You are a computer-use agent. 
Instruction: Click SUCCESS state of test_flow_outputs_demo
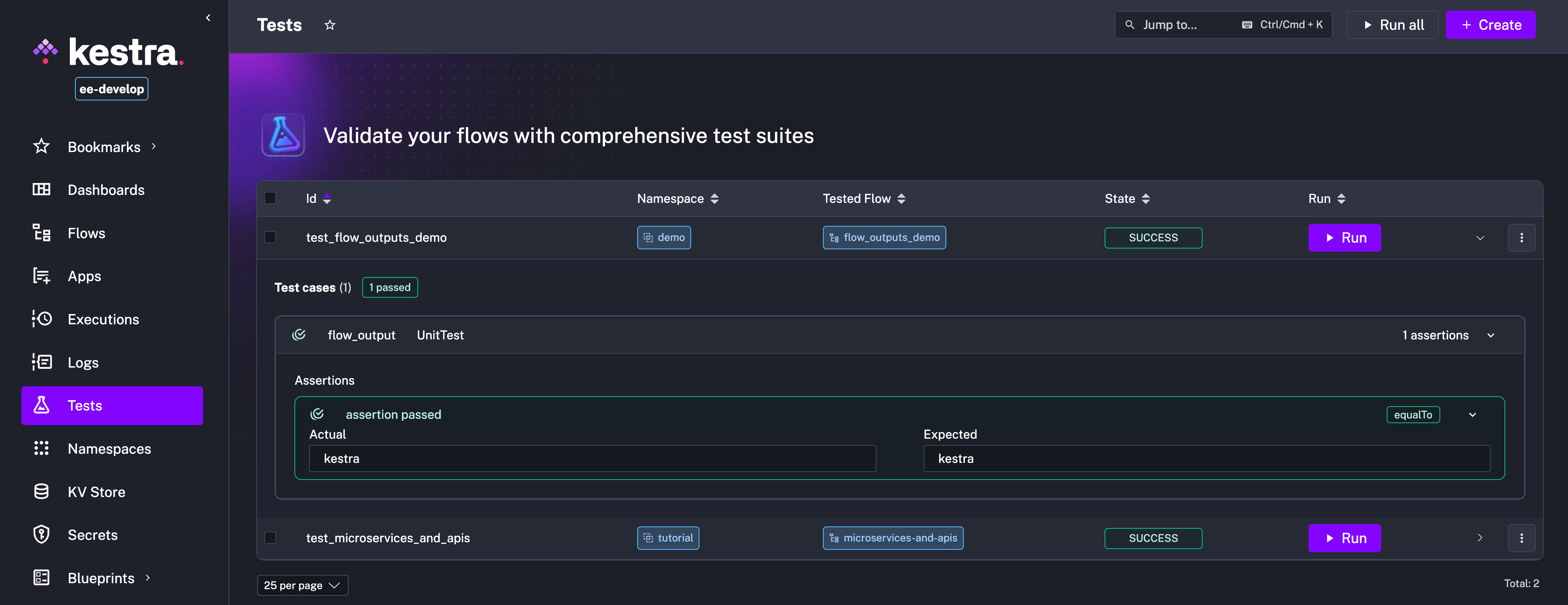[1153, 238]
